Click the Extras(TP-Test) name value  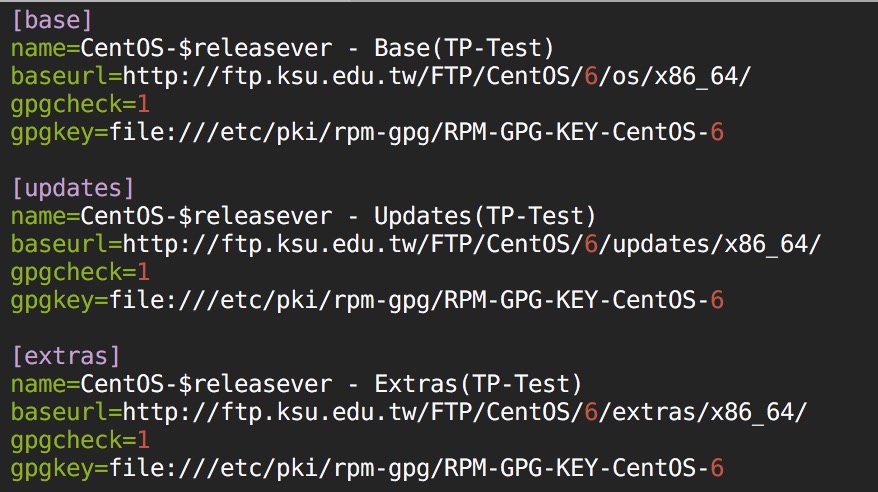coord(478,385)
